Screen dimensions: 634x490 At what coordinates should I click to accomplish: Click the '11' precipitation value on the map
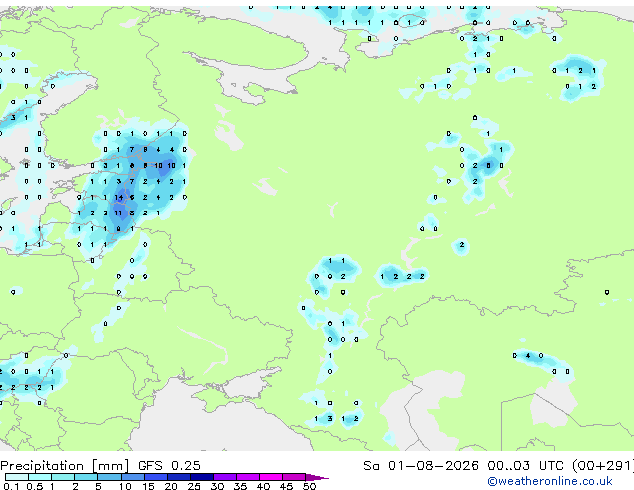pos(118,213)
